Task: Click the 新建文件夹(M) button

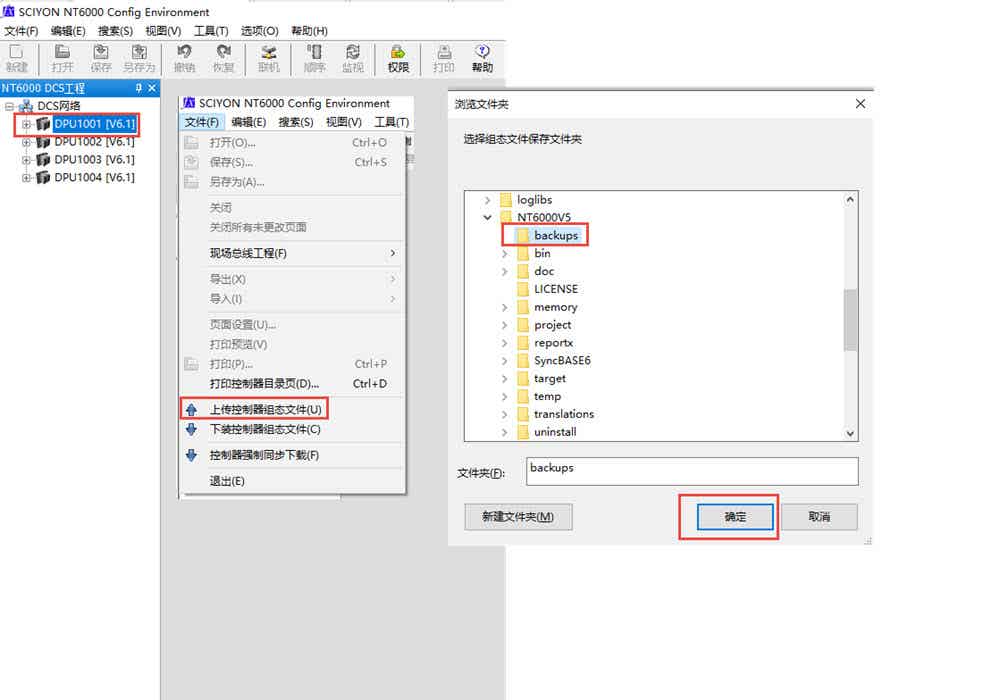Action: [x=518, y=516]
